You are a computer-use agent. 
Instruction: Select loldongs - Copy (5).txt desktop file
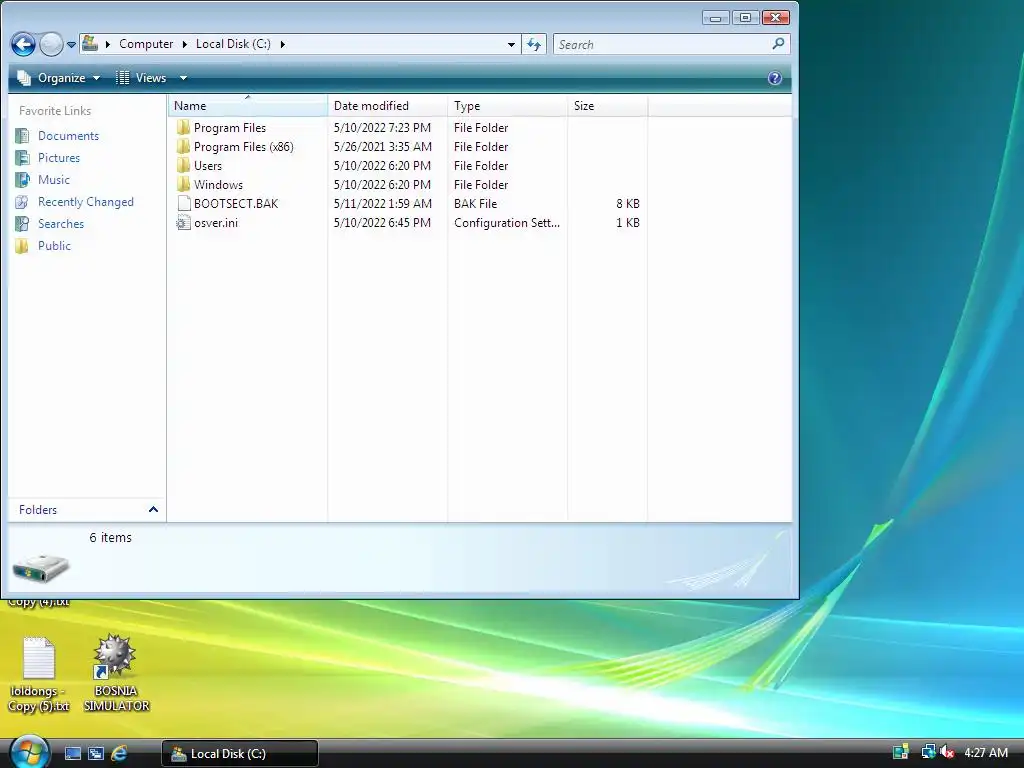39,675
